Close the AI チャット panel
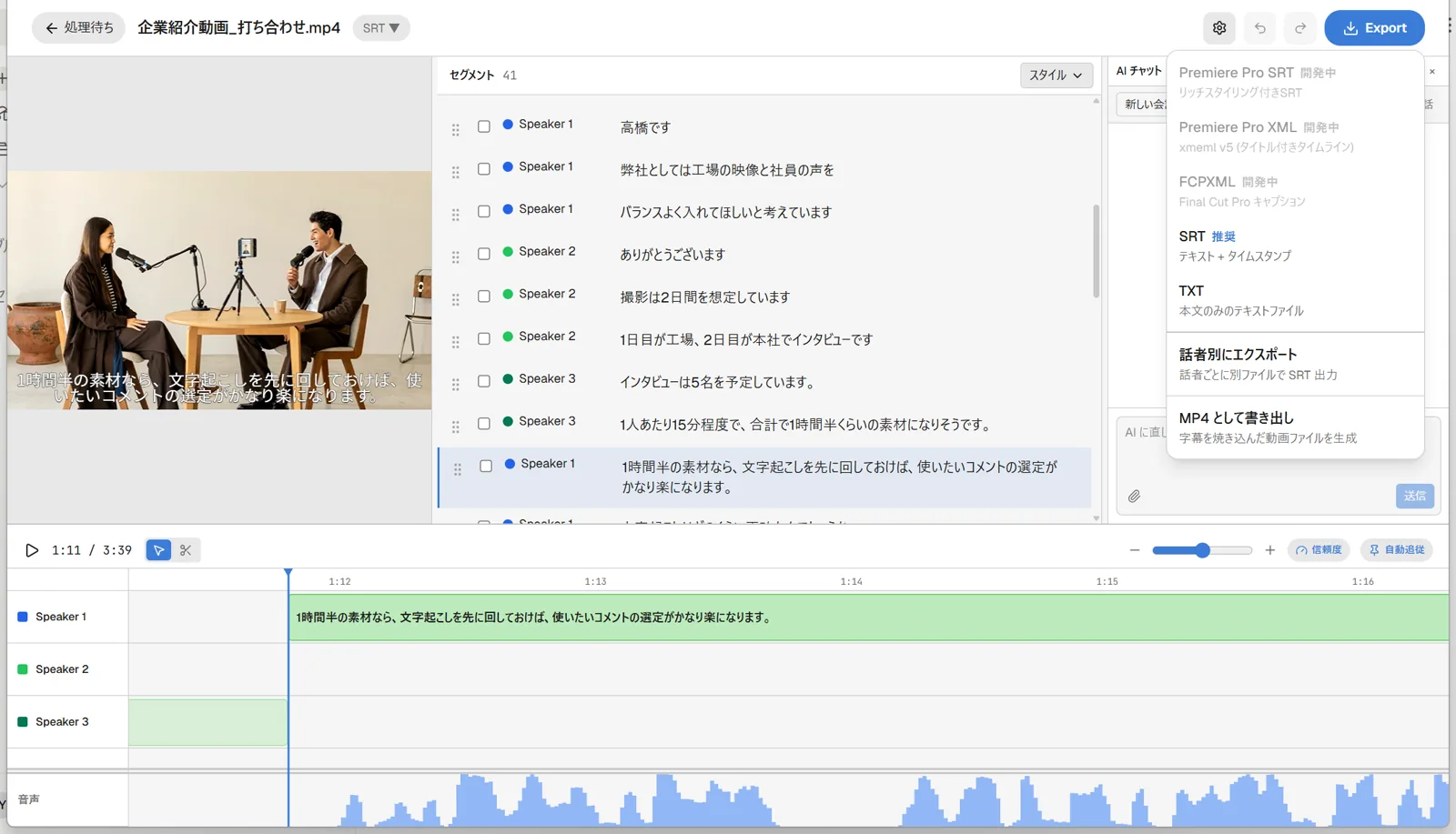1456x834 pixels. [x=1432, y=71]
